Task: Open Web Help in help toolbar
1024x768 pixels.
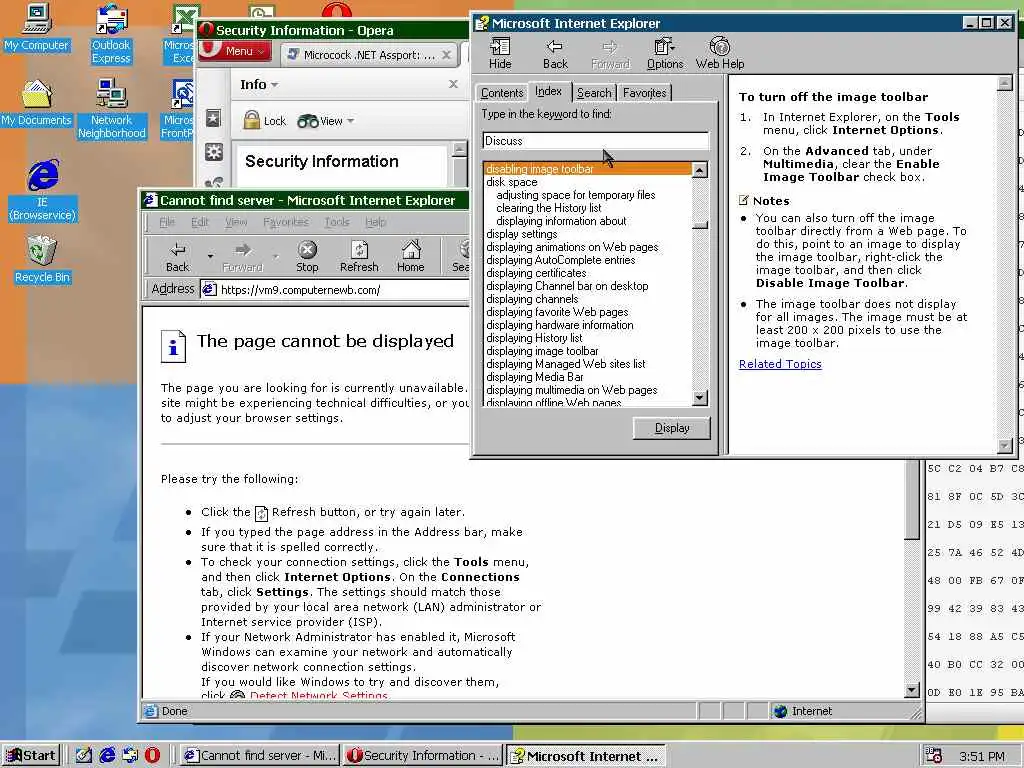Action: coord(720,53)
